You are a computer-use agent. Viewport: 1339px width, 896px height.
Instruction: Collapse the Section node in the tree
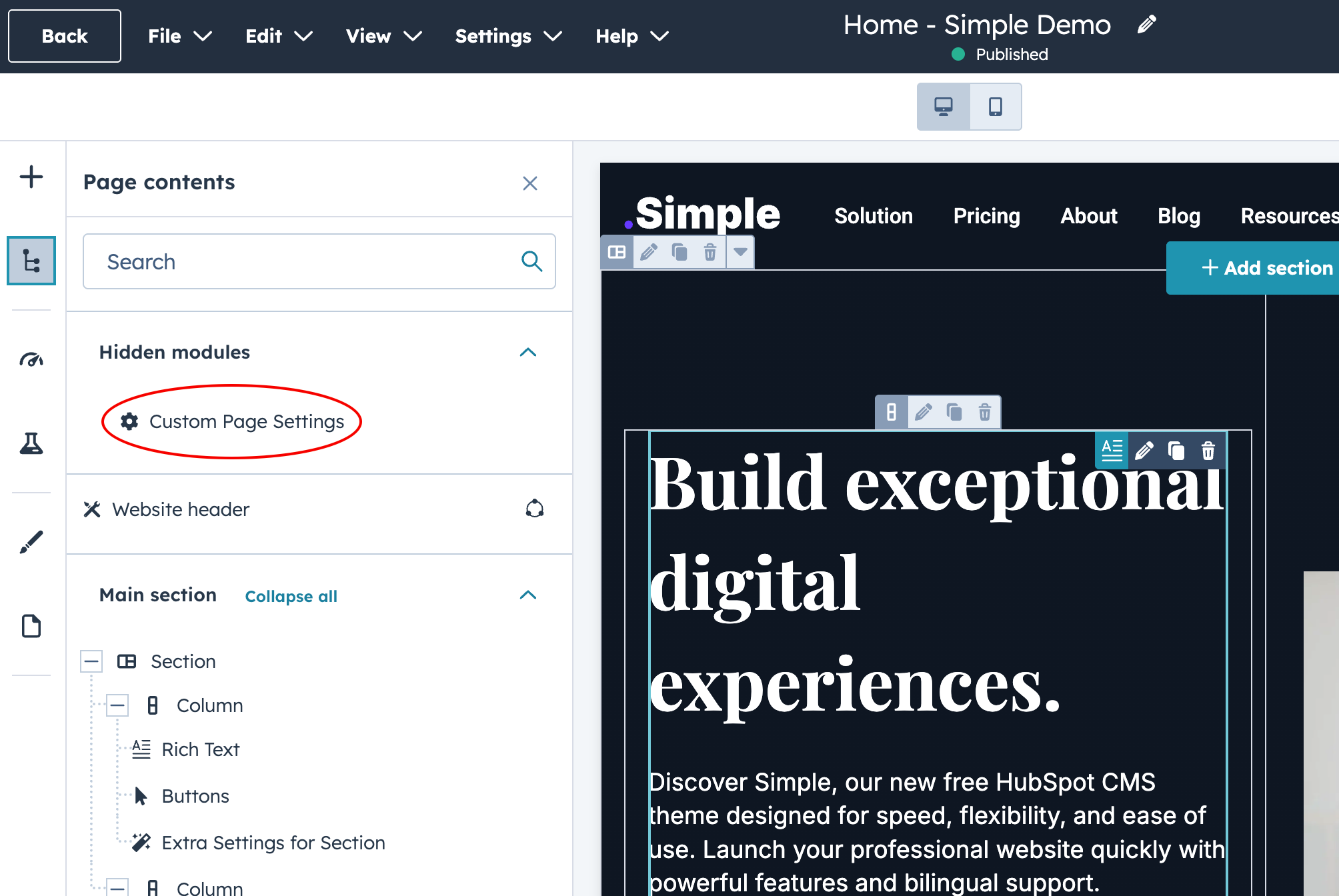pos(91,661)
